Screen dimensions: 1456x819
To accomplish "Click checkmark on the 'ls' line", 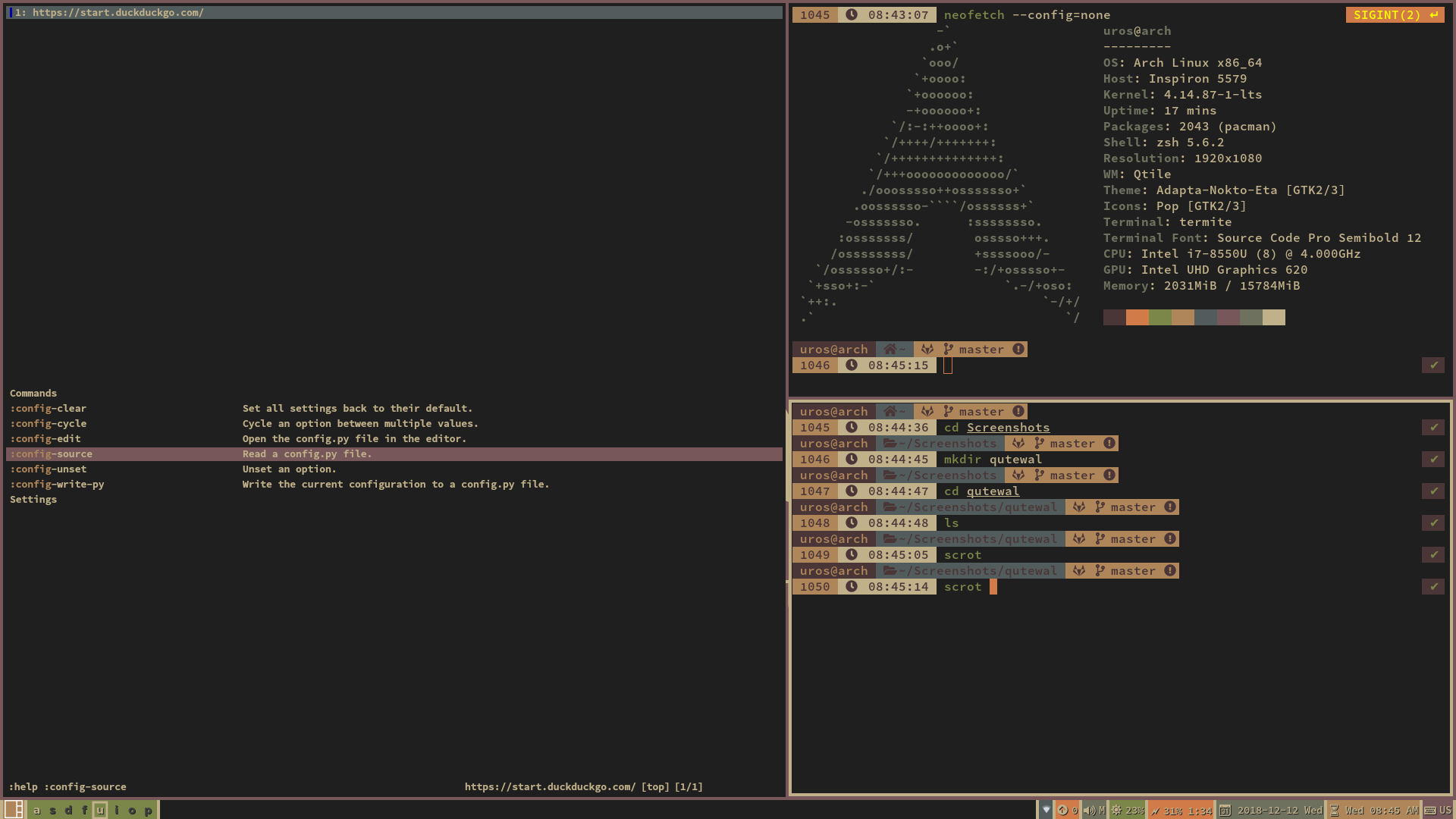I will (x=1433, y=522).
